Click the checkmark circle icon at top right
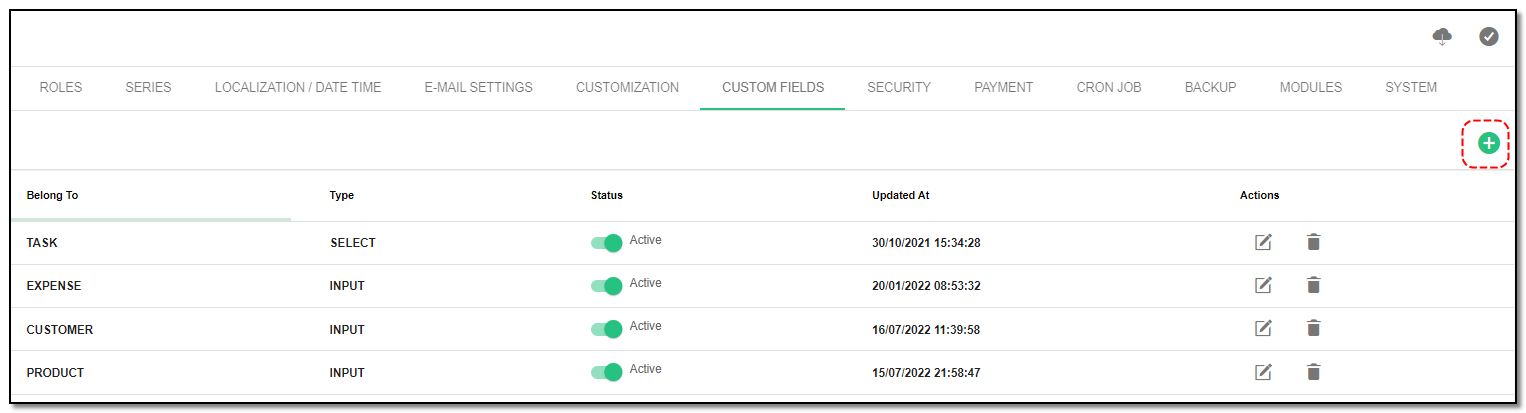 pyautogui.click(x=1489, y=36)
